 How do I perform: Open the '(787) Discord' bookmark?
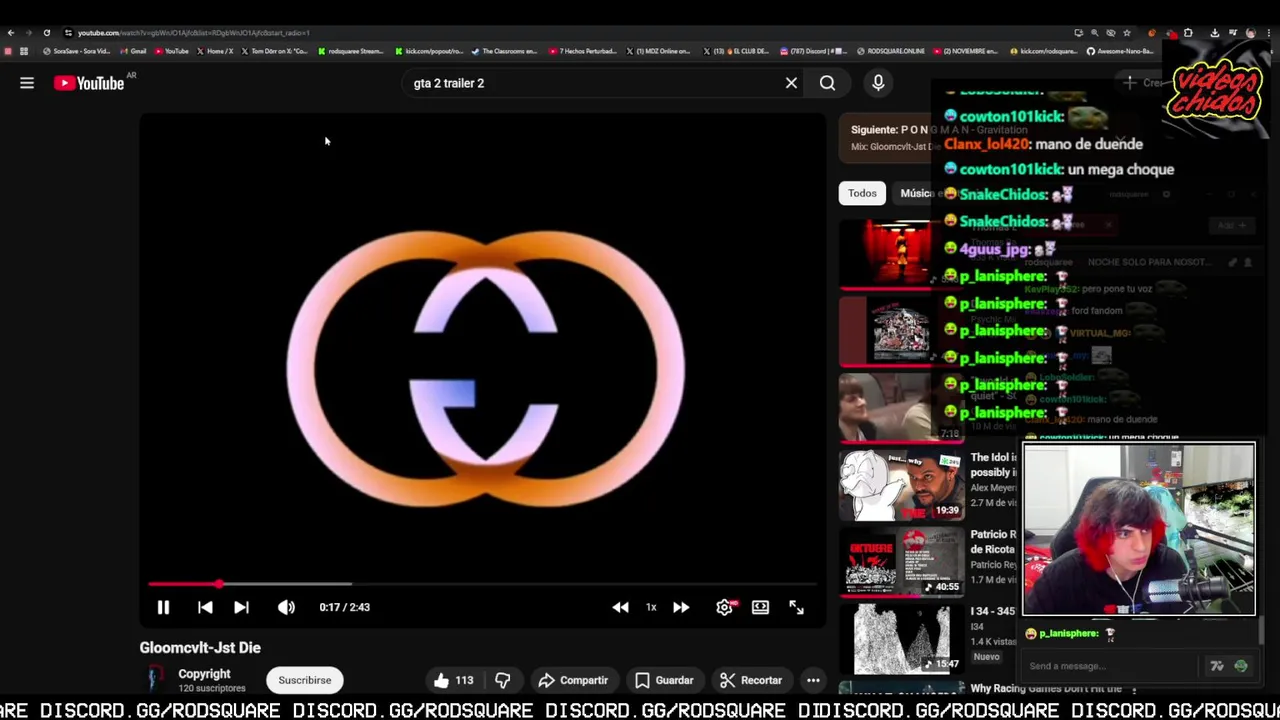812,51
